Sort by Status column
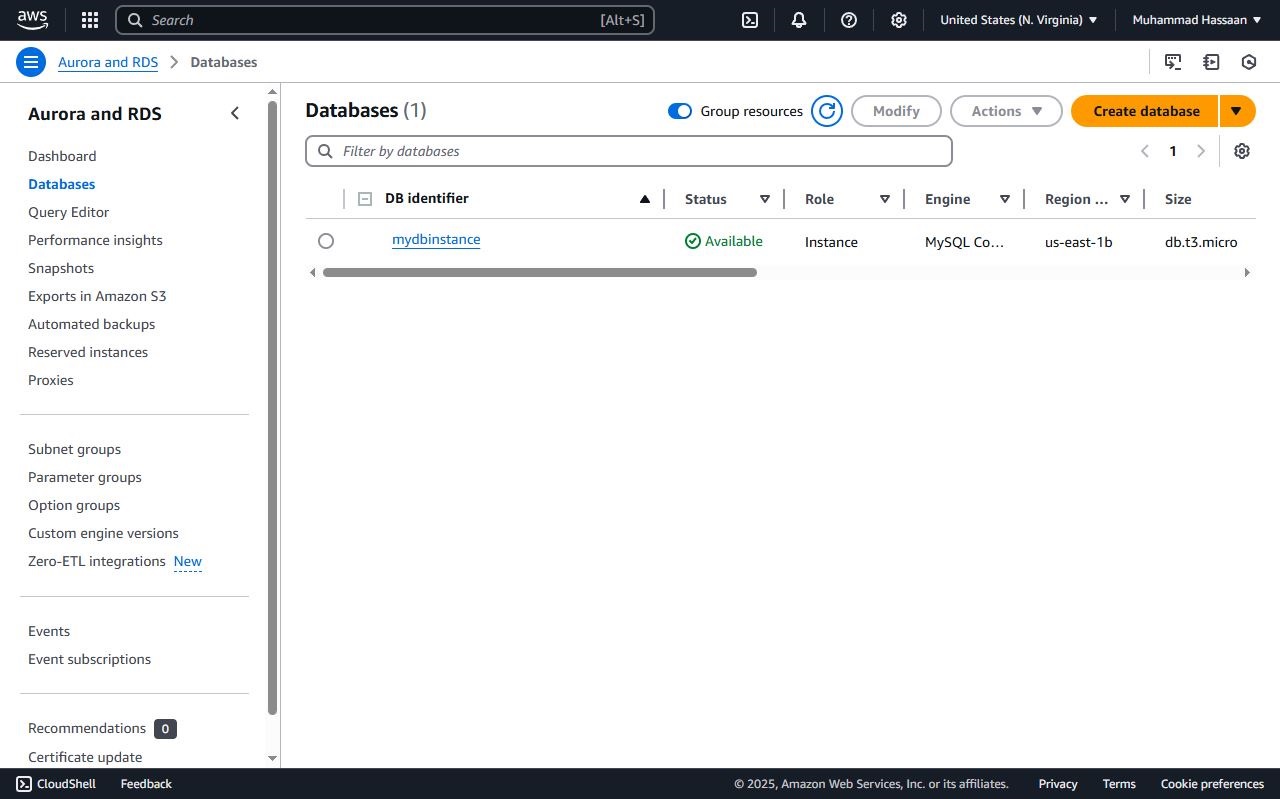This screenshot has width=1280, height=799. click(x=765, y=199)
